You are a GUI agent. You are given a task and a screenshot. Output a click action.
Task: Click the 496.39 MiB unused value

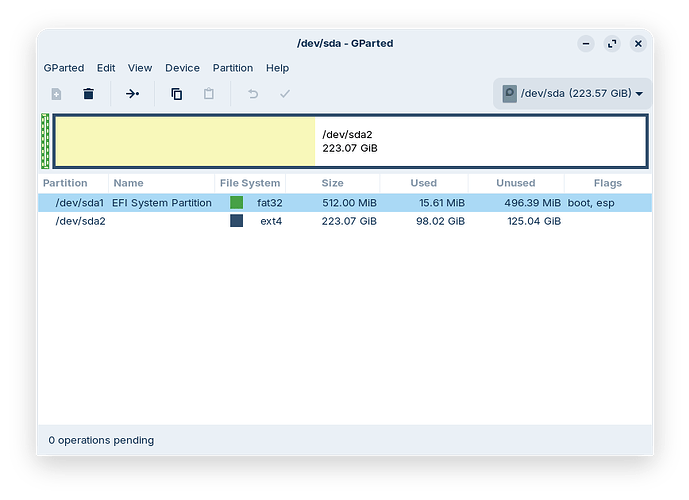[533, 203]
